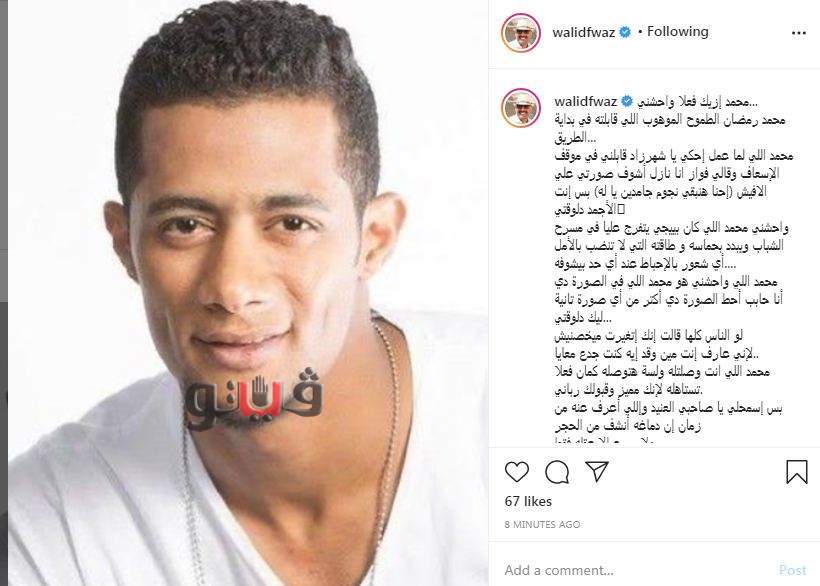The image size is (820, 586).
Task: Open the three-dot more options menu
Action: [x=799, y=33]
